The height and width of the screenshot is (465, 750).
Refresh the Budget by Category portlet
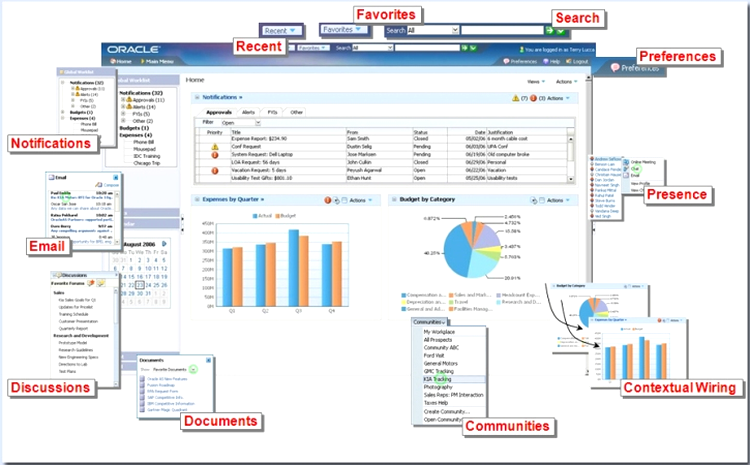tap(533, 200)
